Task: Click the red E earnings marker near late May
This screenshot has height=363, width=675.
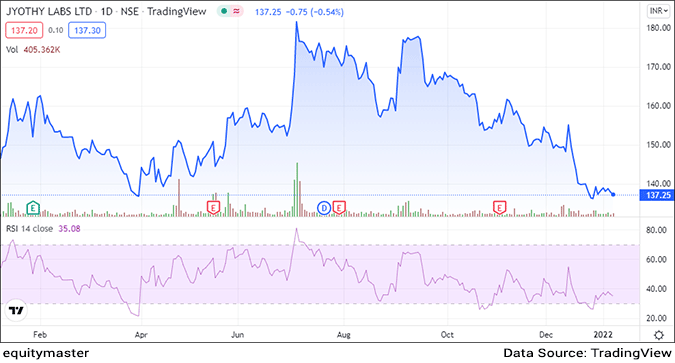Action: [x=213, y=208]
